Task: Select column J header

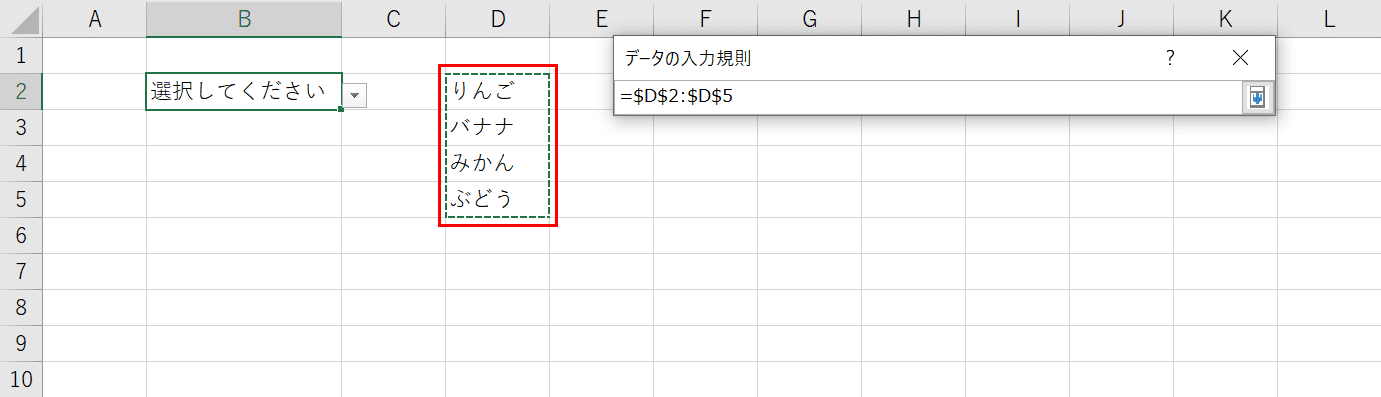Action: [1121, 18]
